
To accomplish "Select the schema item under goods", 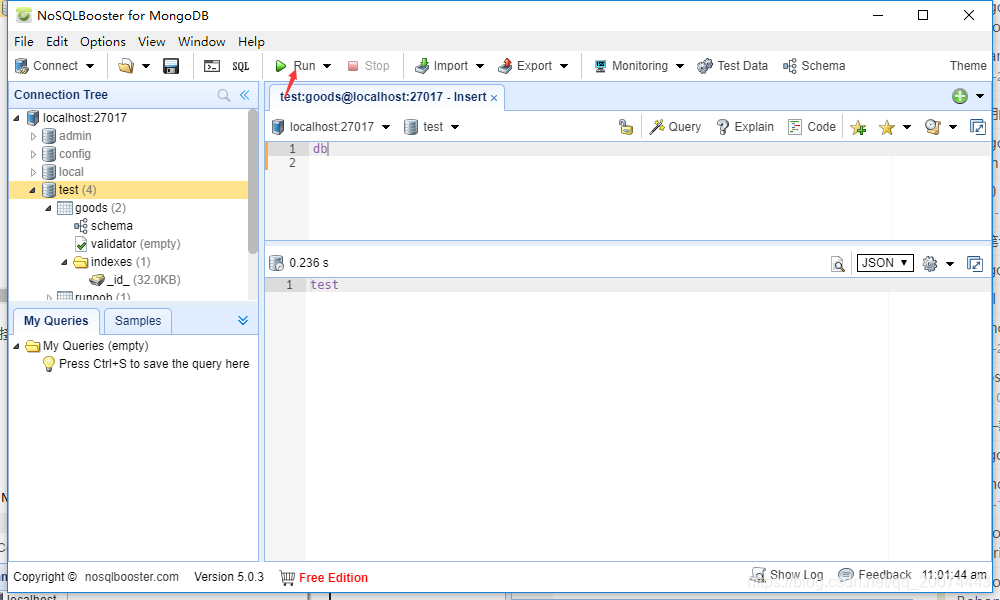I will 112,226.
